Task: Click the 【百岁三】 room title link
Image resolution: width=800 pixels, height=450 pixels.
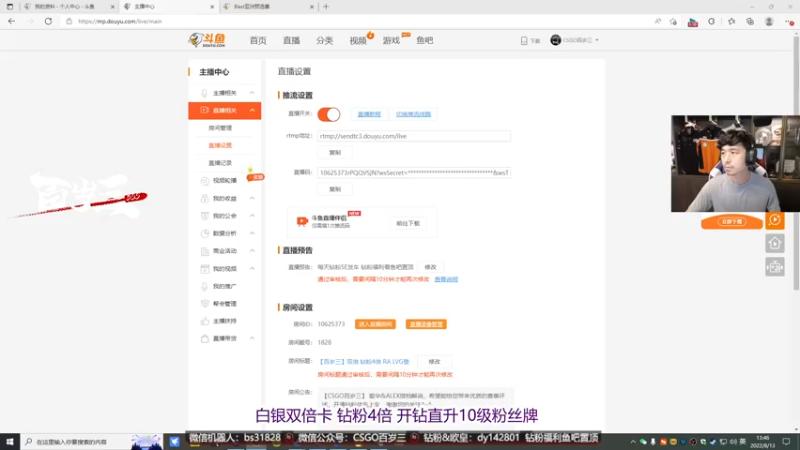Action: 364,362
